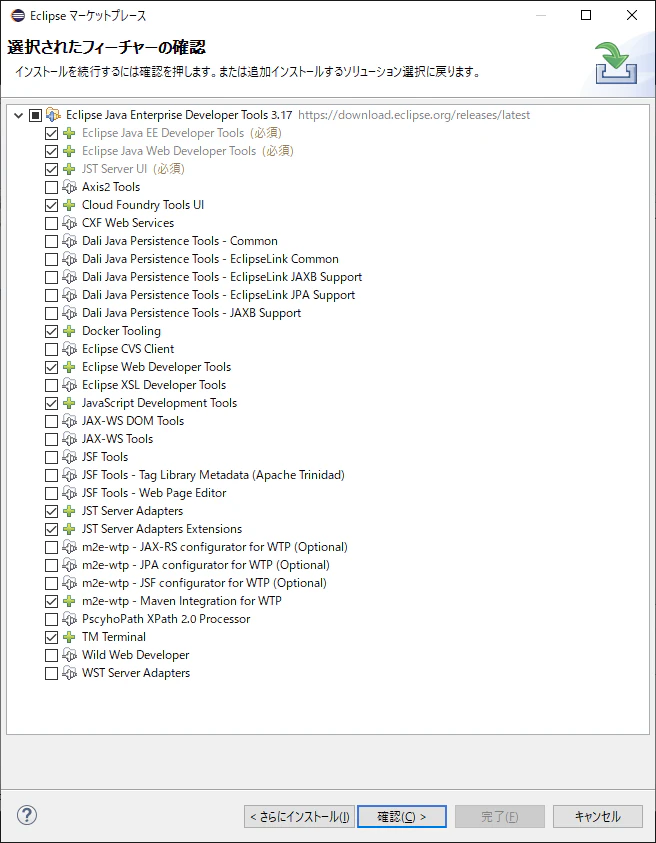The height and width of the screenshot is (843, 656).
Task: Check the Axis2 Tools checkbox
Action: click(51, 187)
